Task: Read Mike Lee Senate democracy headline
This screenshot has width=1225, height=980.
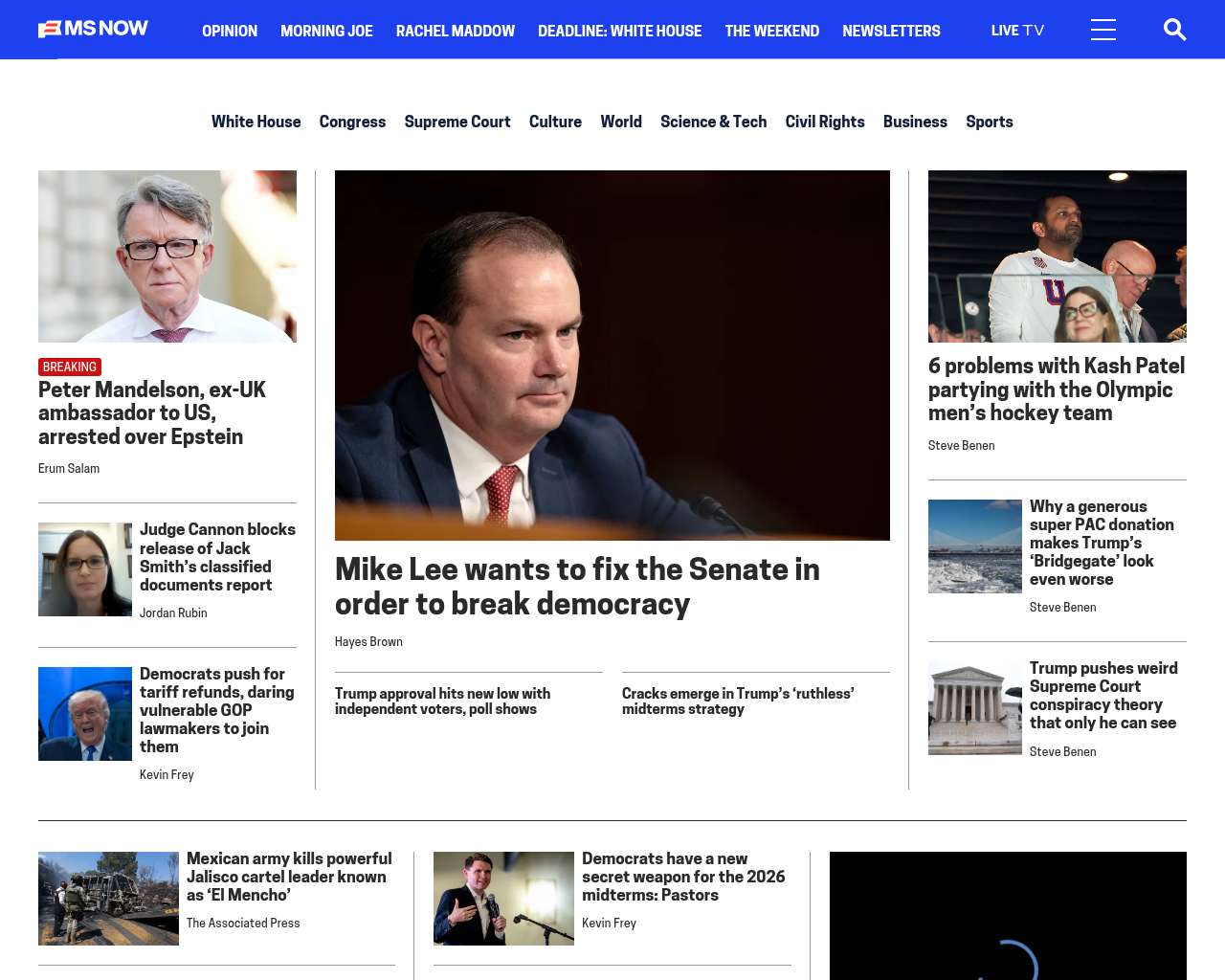Action: 577,586
